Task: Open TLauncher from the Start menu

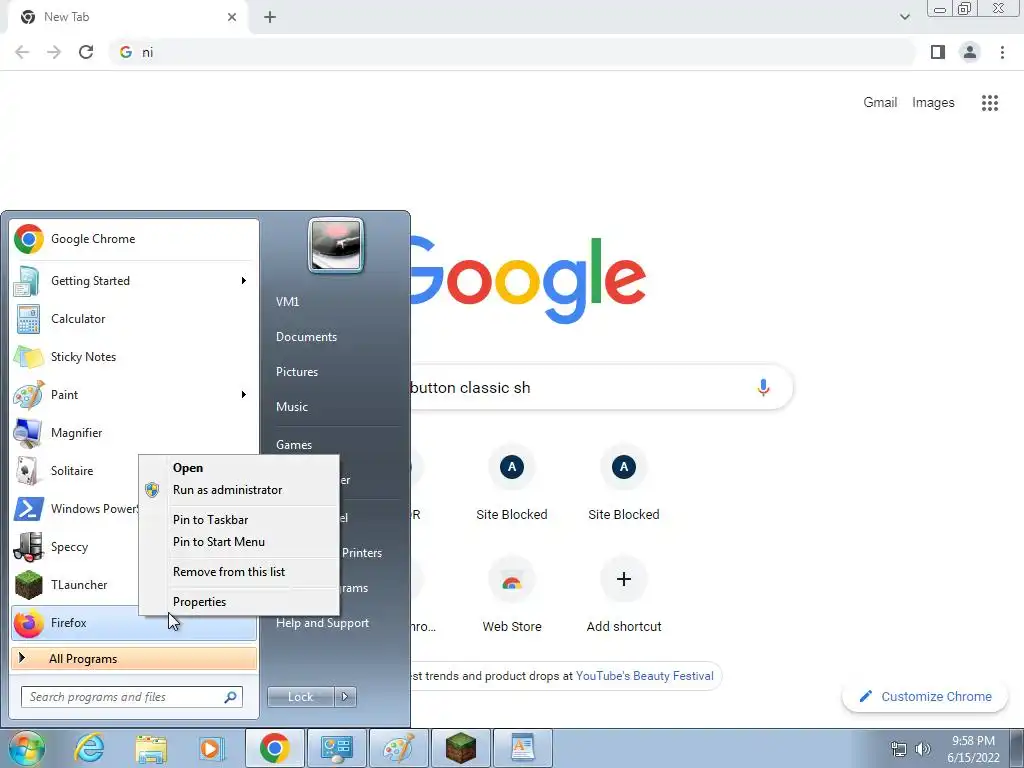Action: coord(74,584)
